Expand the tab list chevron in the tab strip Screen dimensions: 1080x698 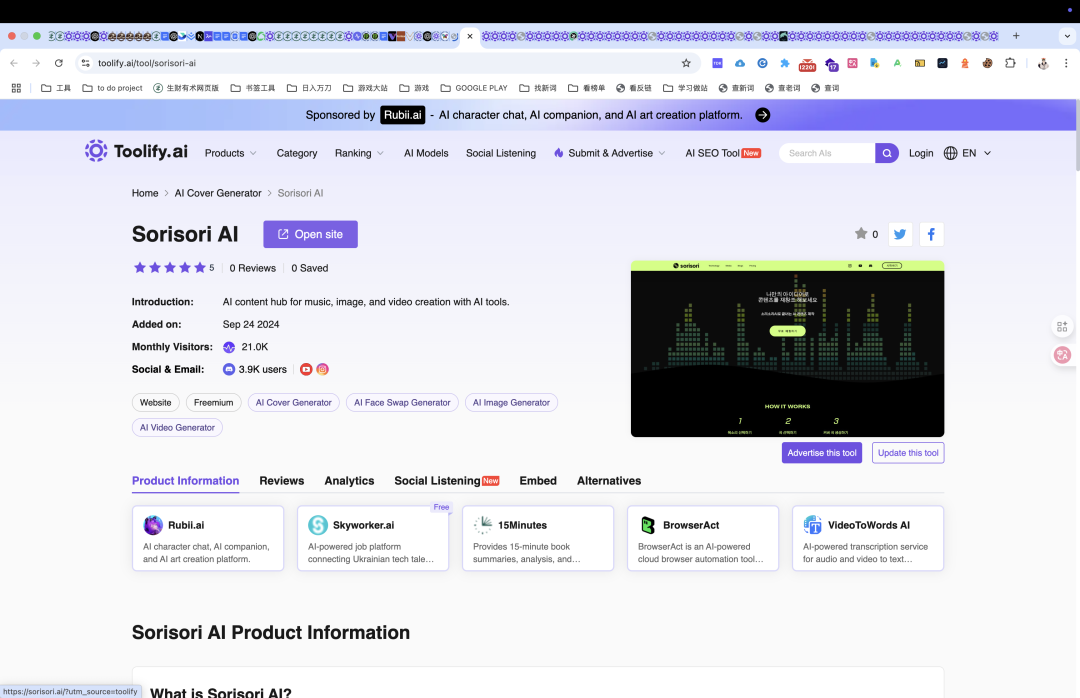[x=1067, y=36]
